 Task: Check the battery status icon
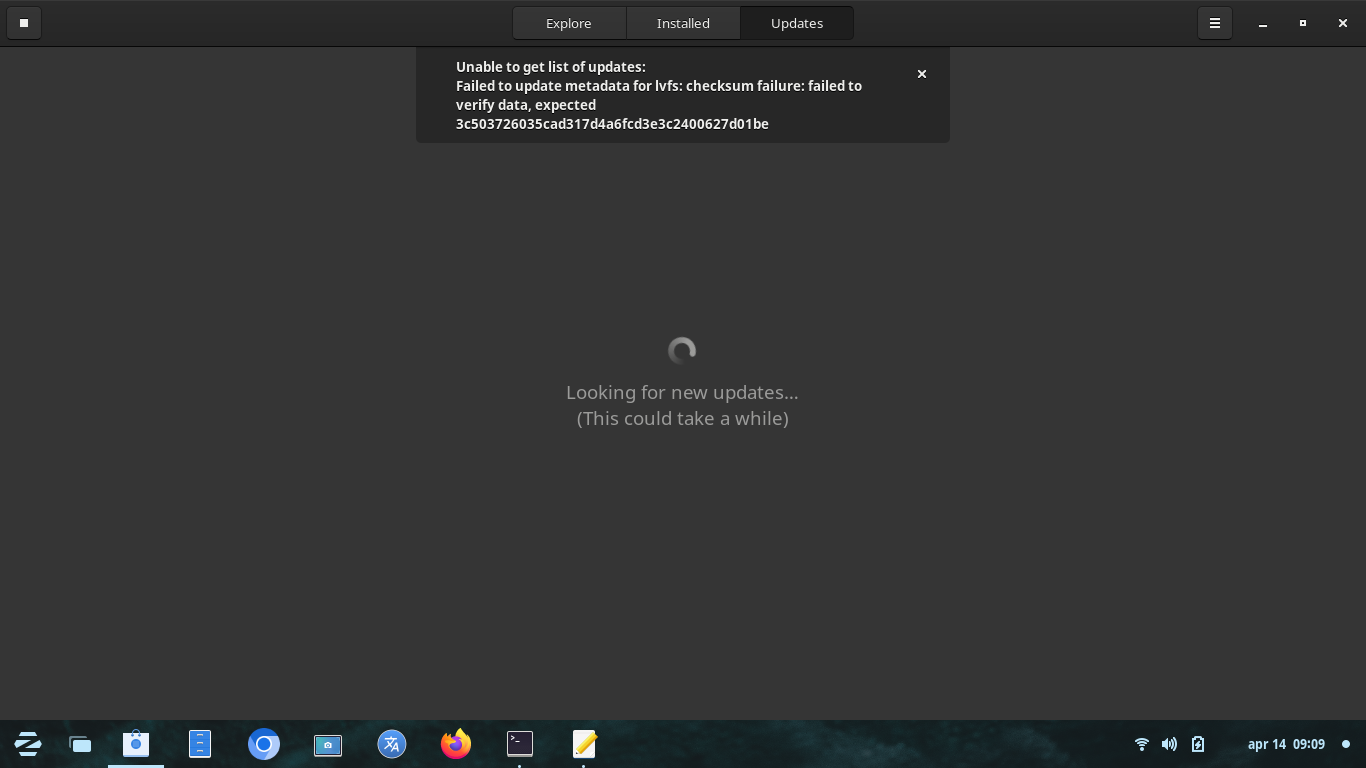[1198, 744]
